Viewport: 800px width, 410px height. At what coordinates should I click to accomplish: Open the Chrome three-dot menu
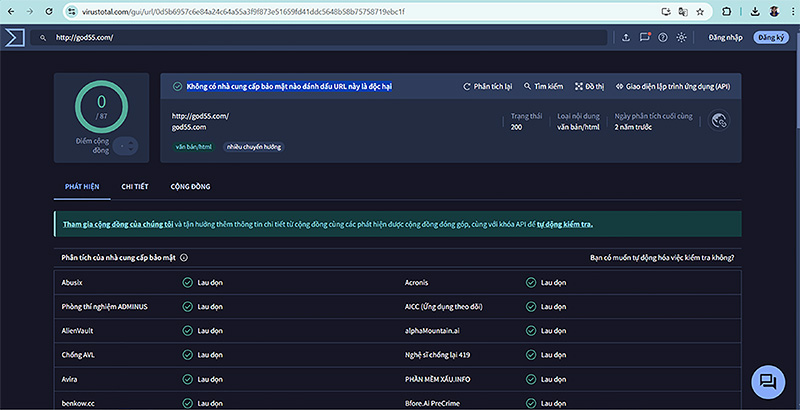[x=793, y=11]
